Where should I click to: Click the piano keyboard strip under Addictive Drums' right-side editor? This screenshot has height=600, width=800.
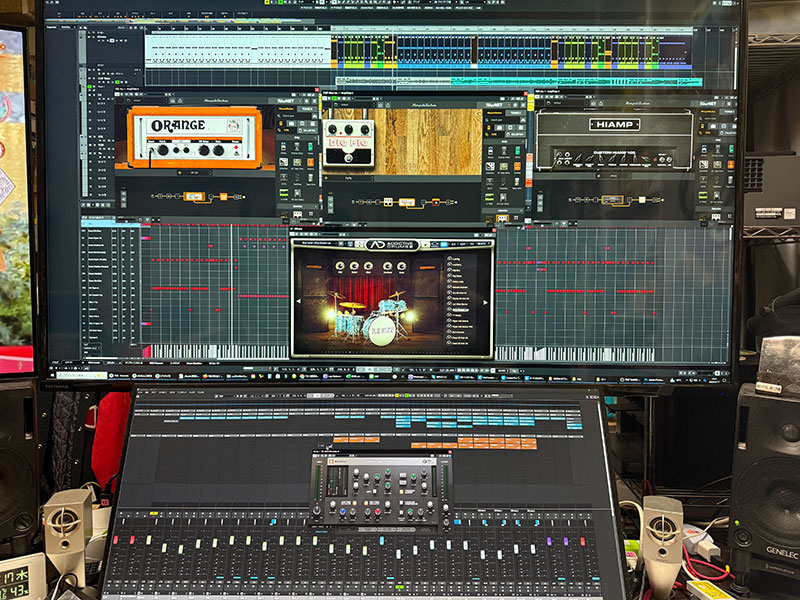pyautogui.click(x=574, y=354)
